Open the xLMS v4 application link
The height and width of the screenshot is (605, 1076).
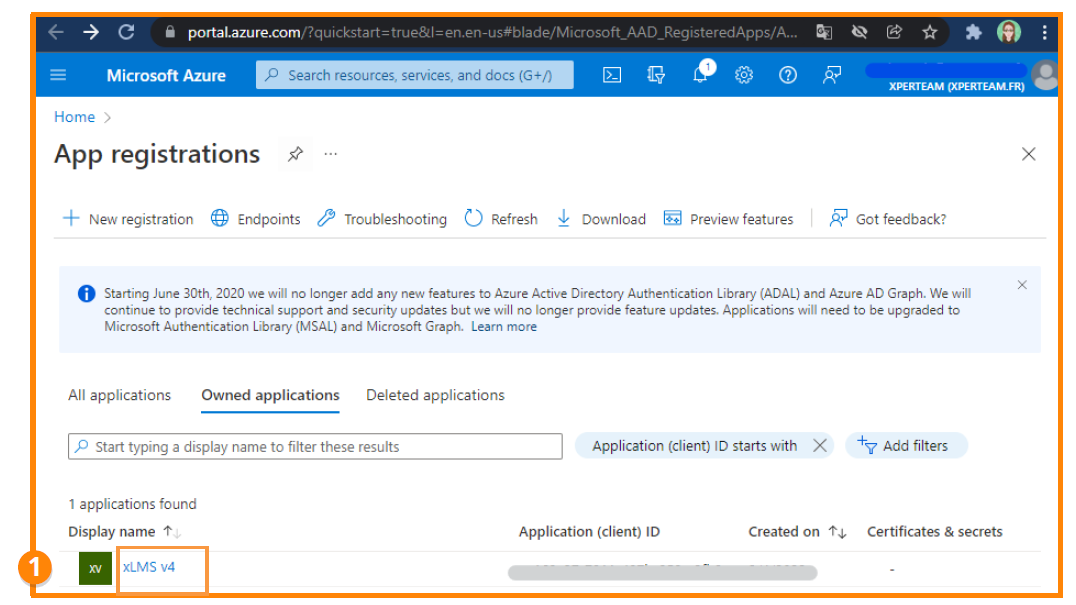(x=149, y=567)
